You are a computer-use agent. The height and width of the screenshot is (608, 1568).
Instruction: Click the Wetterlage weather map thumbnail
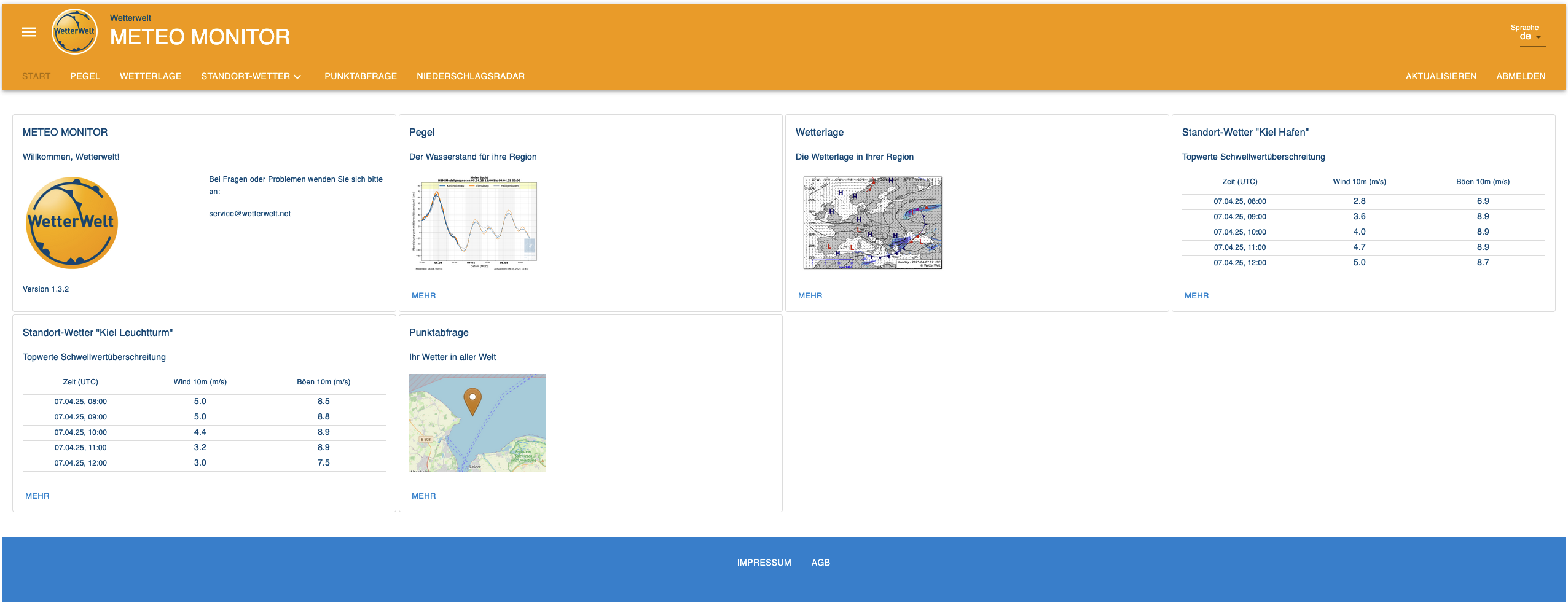tap(873, 223)
